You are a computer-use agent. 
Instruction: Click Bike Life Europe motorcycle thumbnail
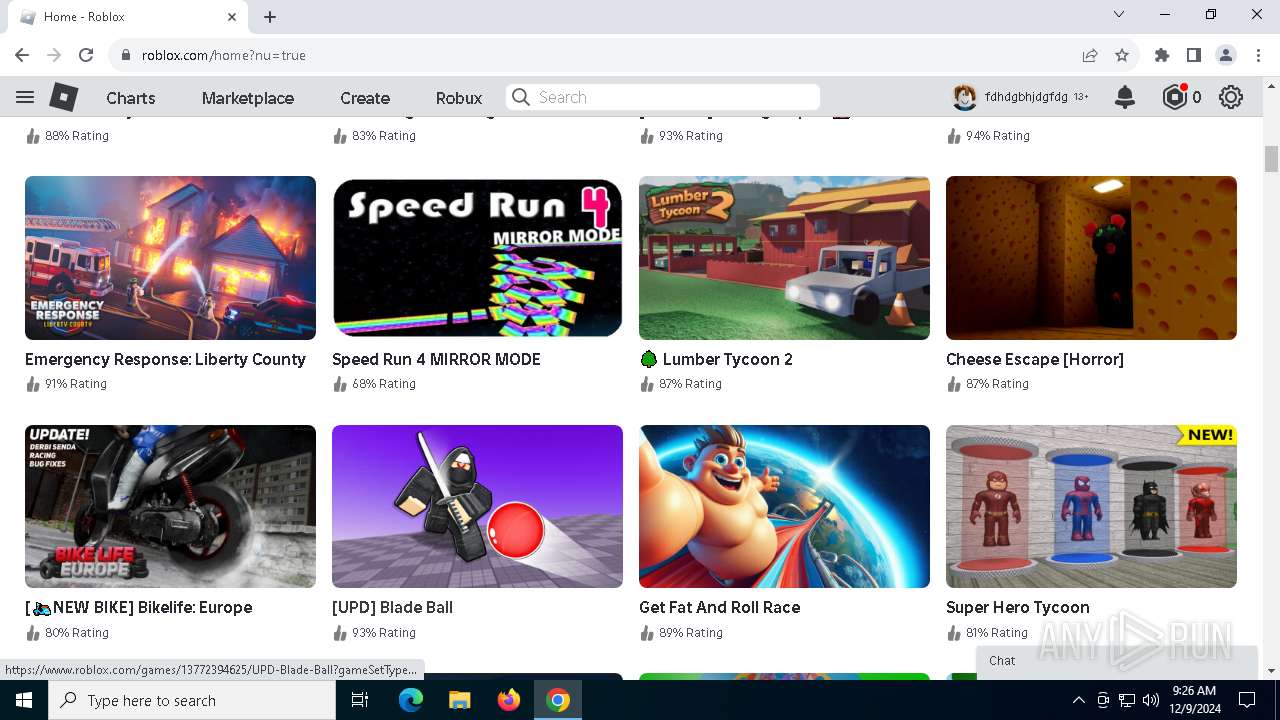tap(170, 506)
